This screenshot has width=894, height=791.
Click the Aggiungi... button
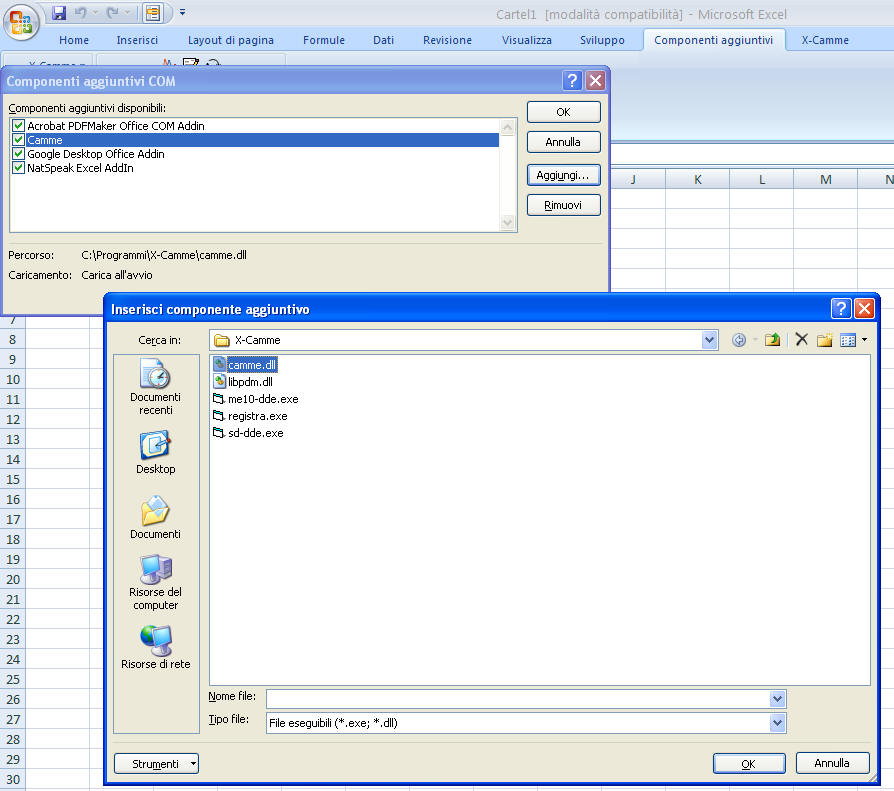pos(563,175)
